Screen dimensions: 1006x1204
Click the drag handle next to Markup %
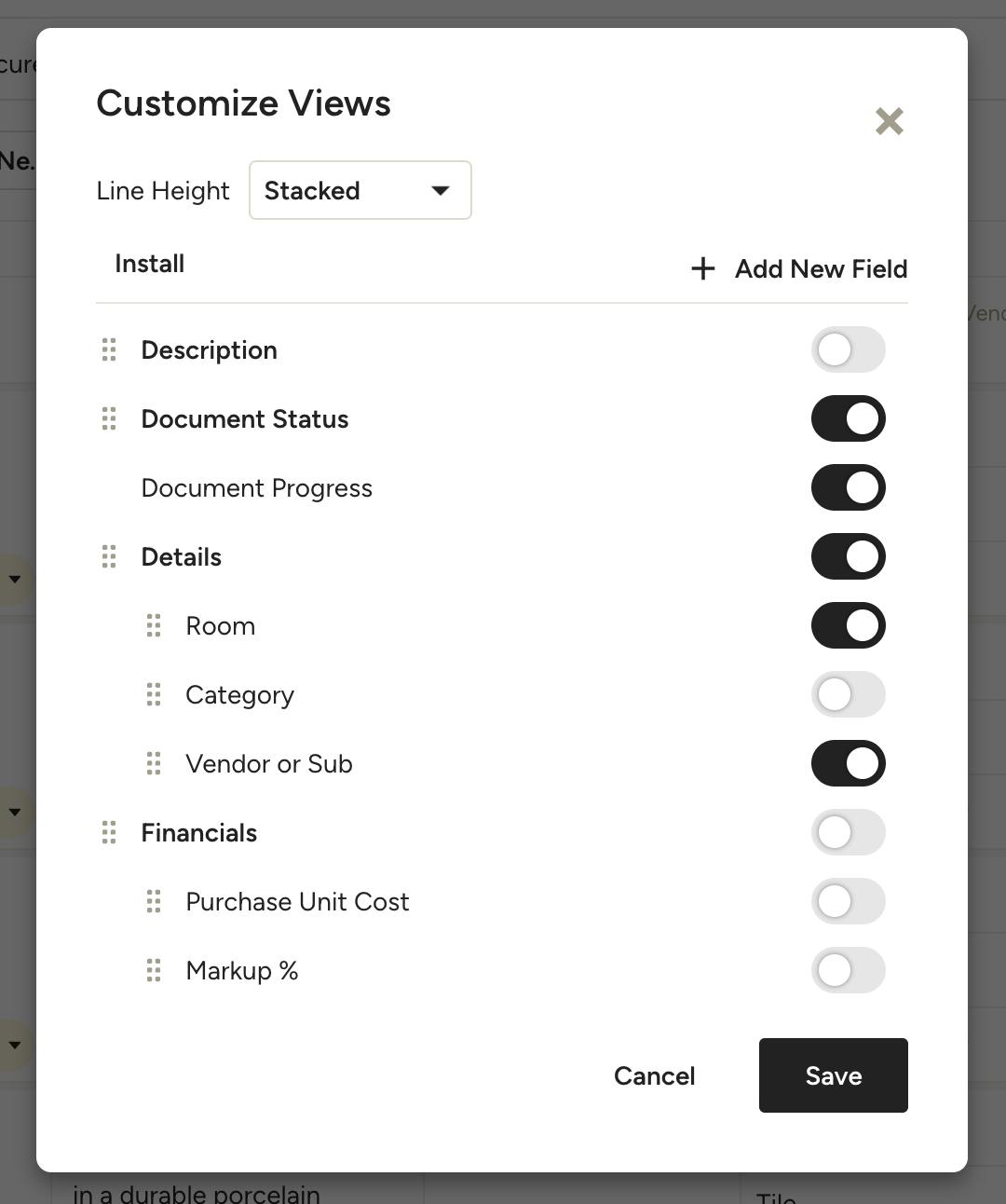(154, 970)
